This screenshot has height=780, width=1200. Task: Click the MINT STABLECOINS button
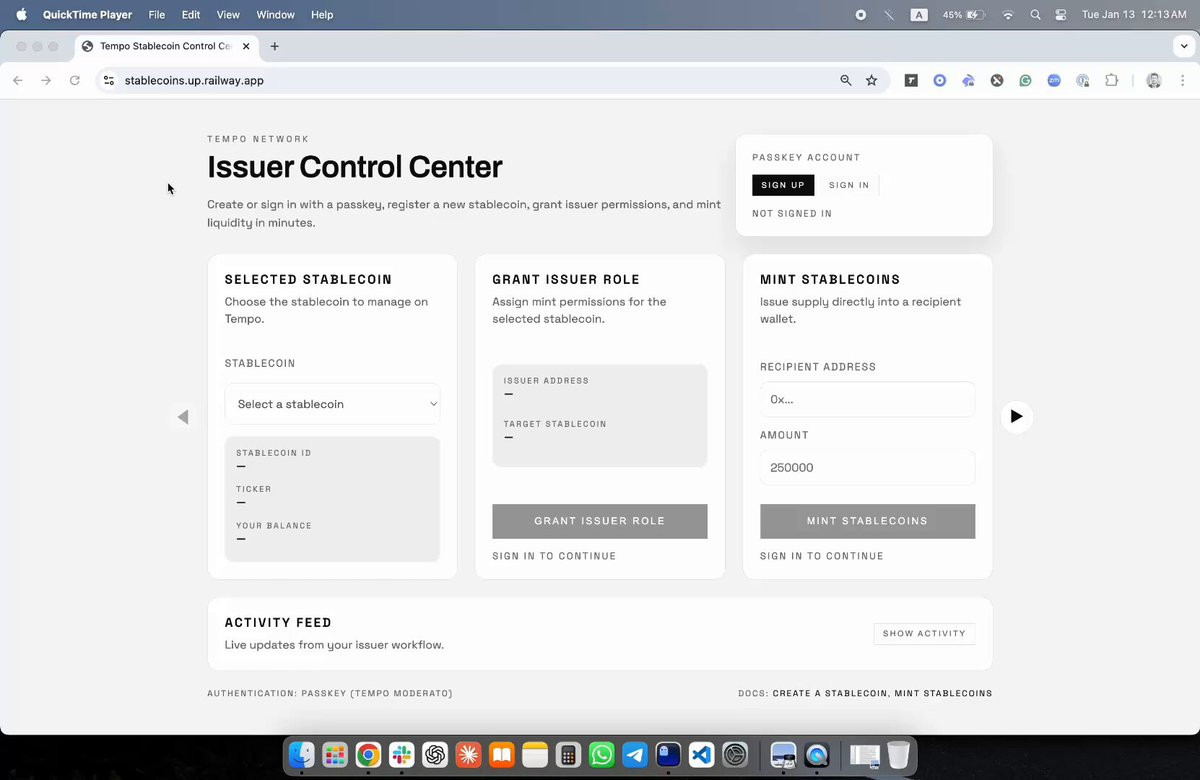[x=867, y=521]
